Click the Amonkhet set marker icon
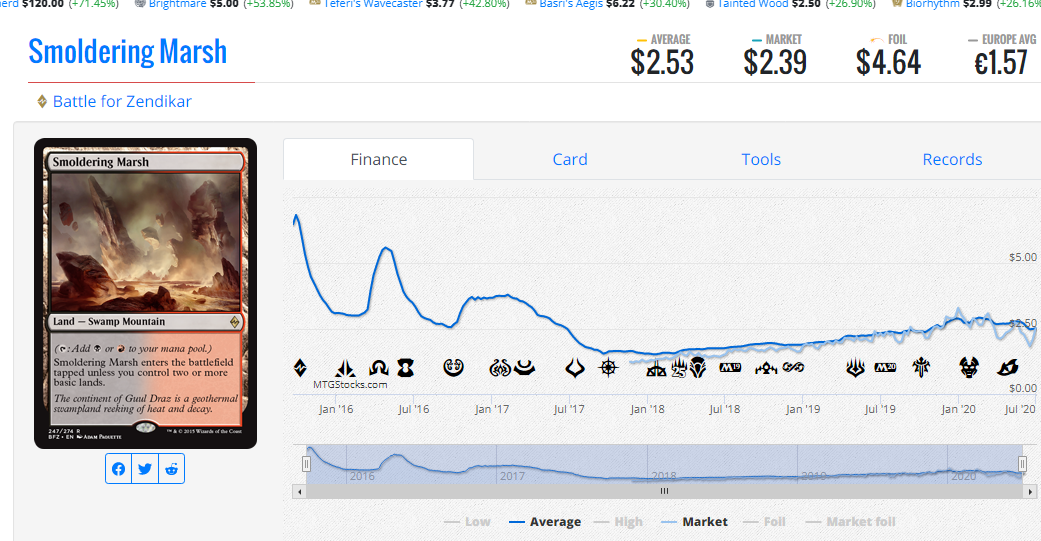Viewport: 1041px width, 541px height. [x=524, y=367]
